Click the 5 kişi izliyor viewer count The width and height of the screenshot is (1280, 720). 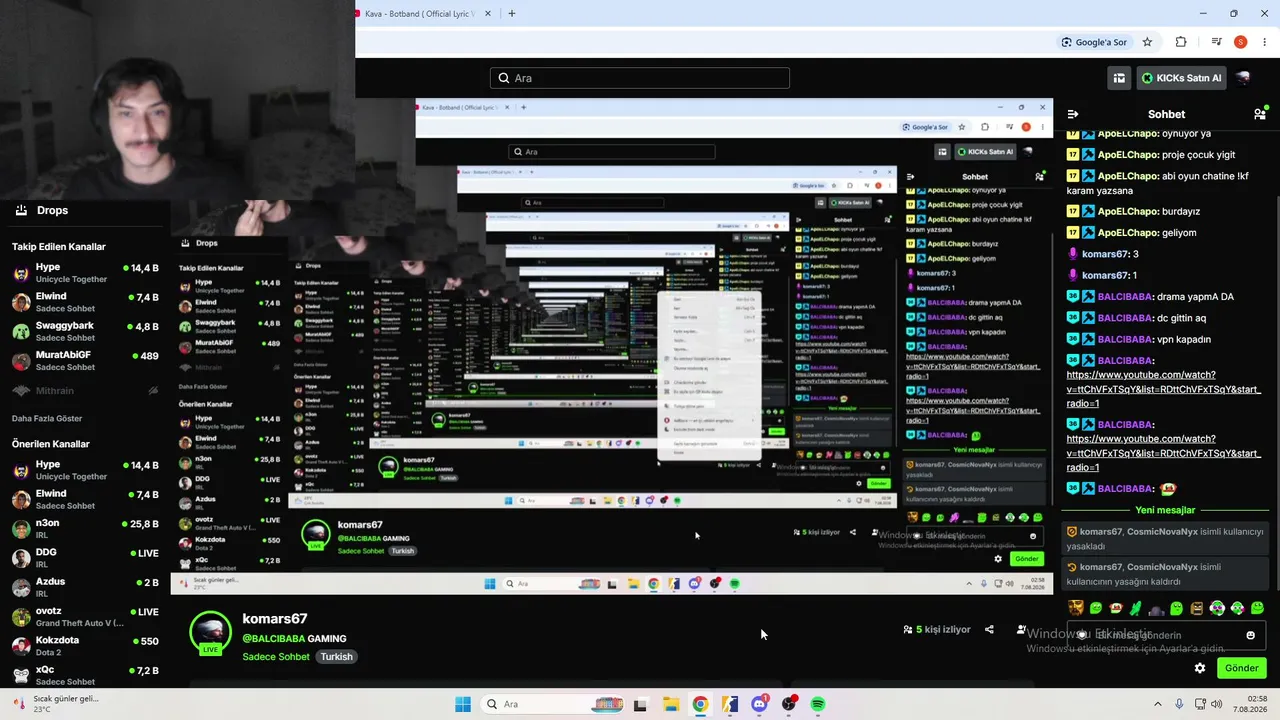tap(937, 630)
